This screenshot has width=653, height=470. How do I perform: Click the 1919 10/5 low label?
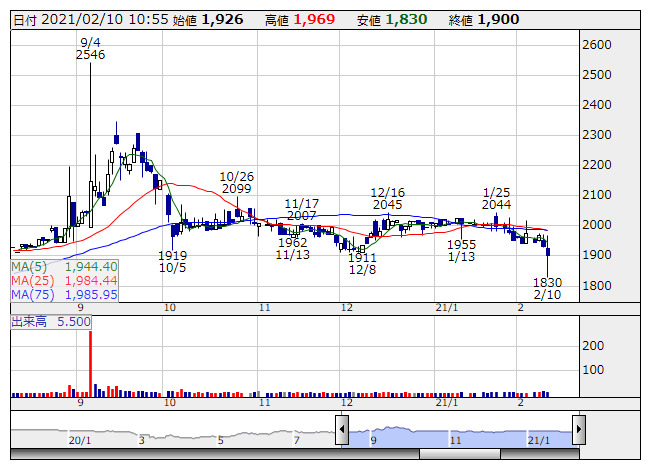tap(172, 262)
